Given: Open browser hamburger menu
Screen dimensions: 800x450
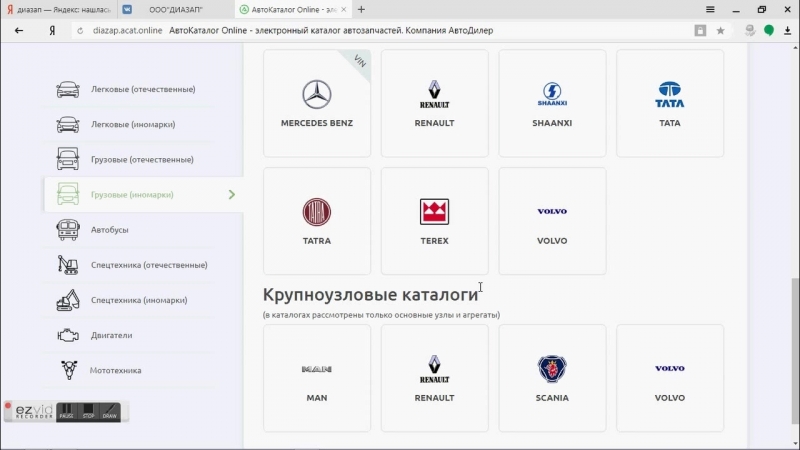Looking at the screenshot, I should 710,9.
